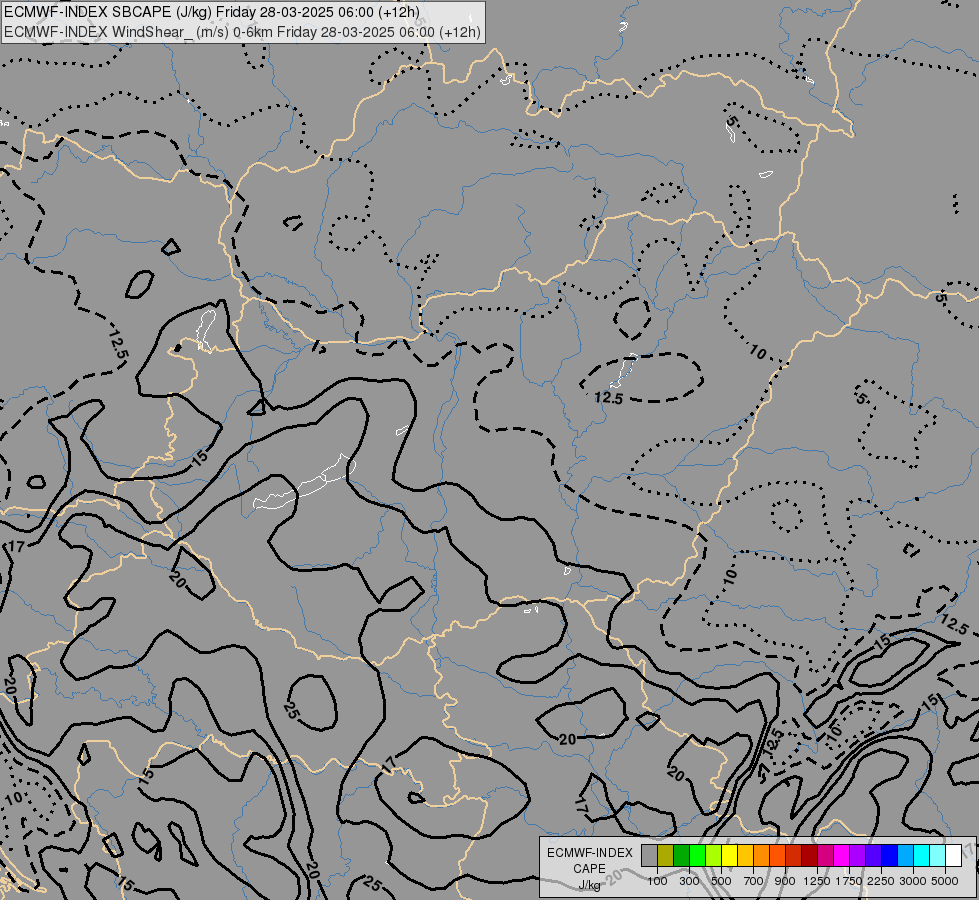The width and height of the screenshot is (979, 900).
Task: Pick the sky blue legend swatch
Action: 905,855
